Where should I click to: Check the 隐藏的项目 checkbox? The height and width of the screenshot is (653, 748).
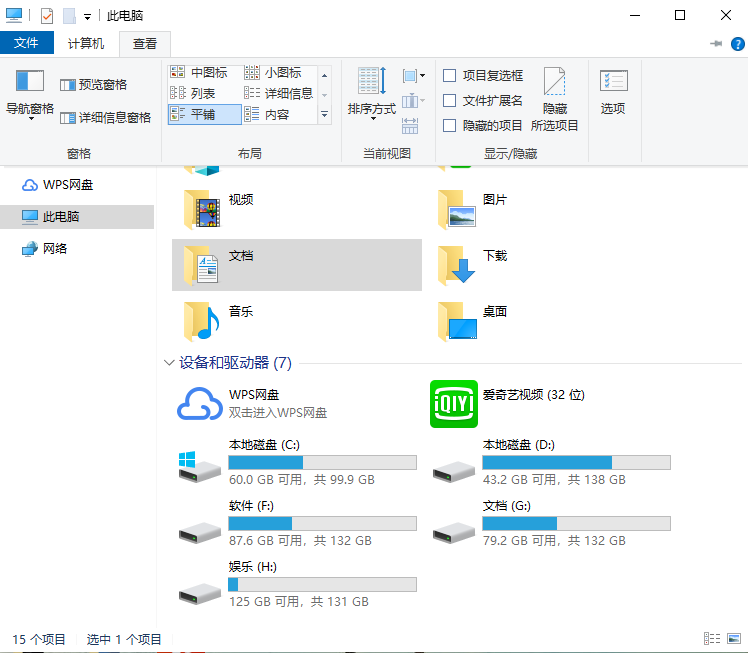coord(450,125)
